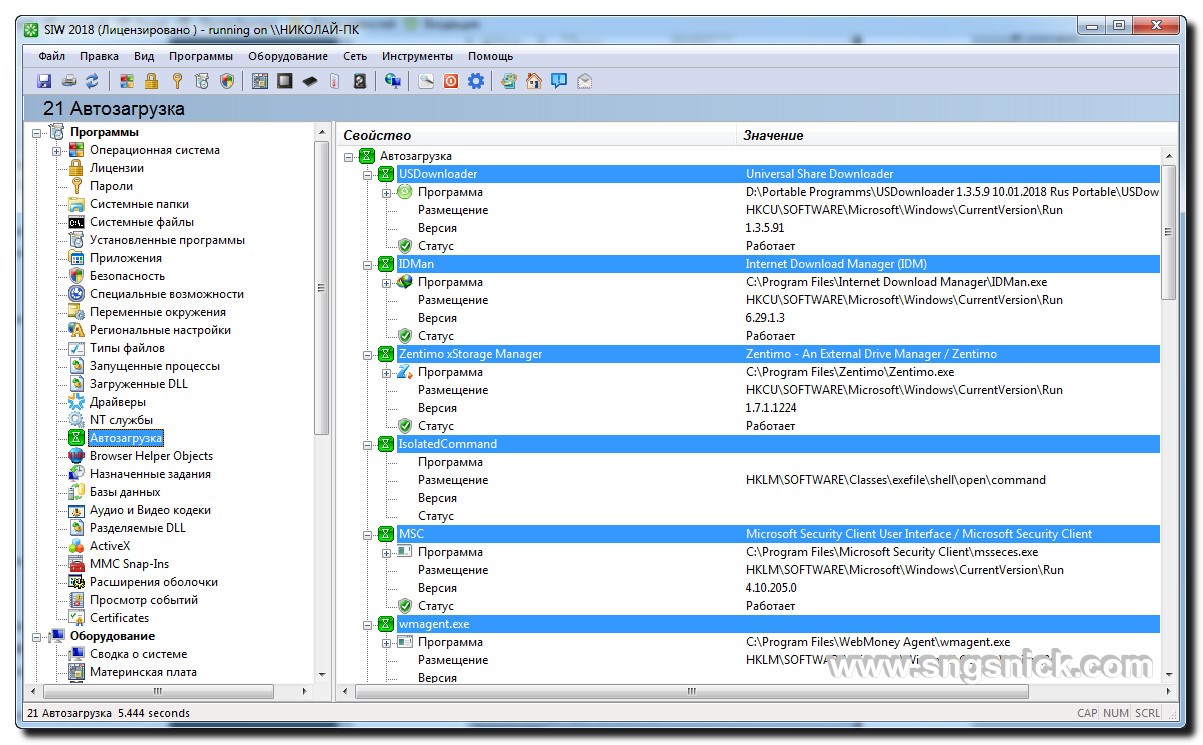
Task: Select Драйверы in the left tree
Action: tap(118, 402)
